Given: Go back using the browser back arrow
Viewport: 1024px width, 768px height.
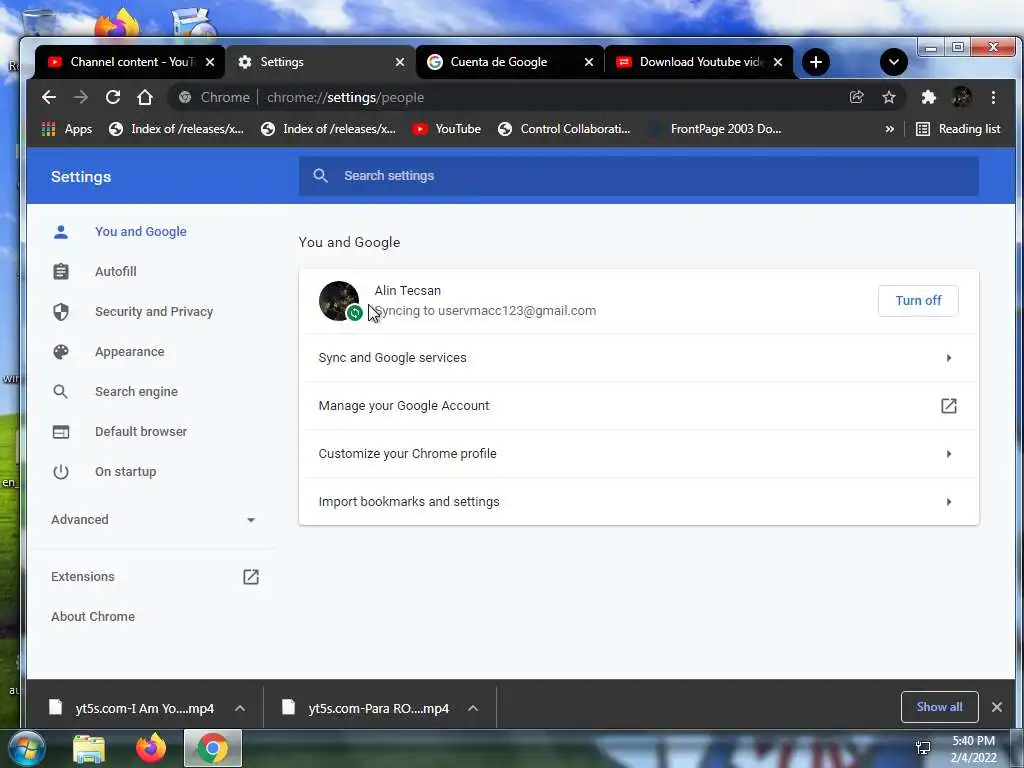Looking at the screenshot, I should pos(49,97).
